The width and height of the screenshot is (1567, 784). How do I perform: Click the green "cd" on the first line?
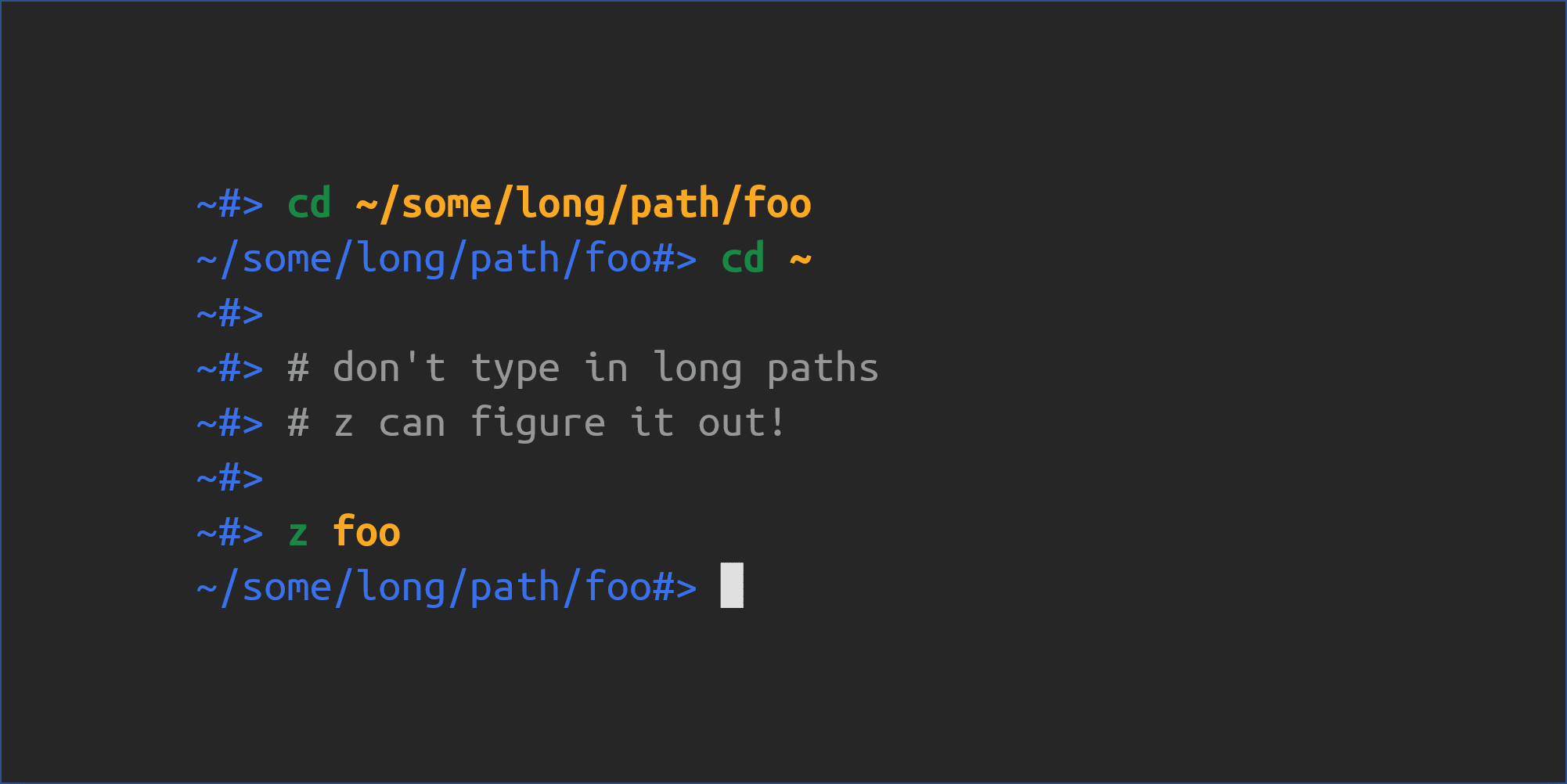click(309, 205)
